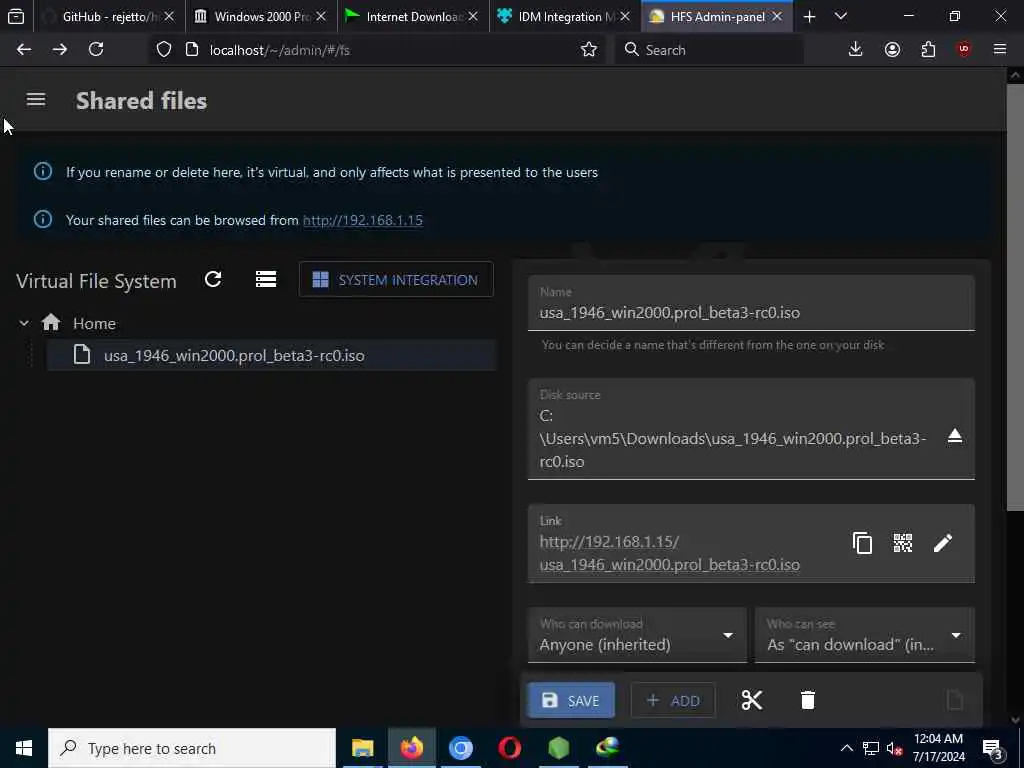The width and height of the screenshot is (1024, 768).
Task: Toggle the file list view icon
Action: 266,280
